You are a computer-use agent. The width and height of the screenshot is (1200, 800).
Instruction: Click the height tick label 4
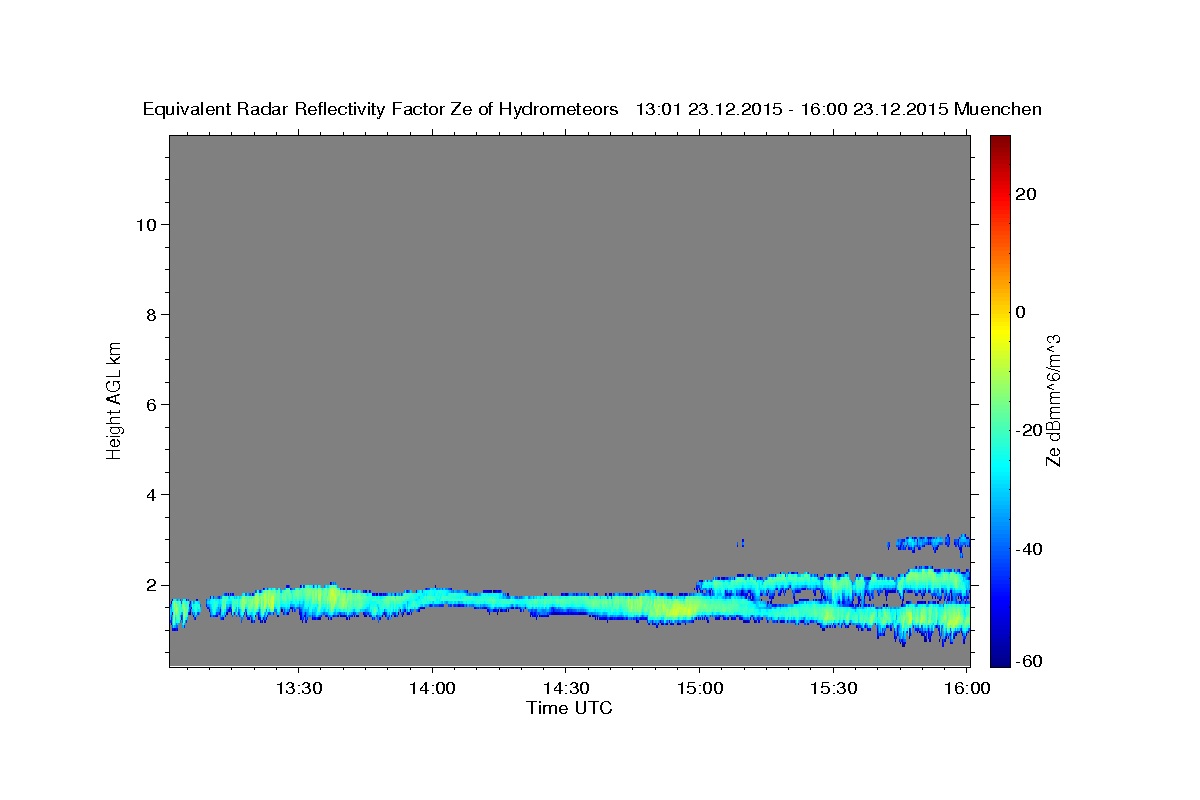pos(150,495)
